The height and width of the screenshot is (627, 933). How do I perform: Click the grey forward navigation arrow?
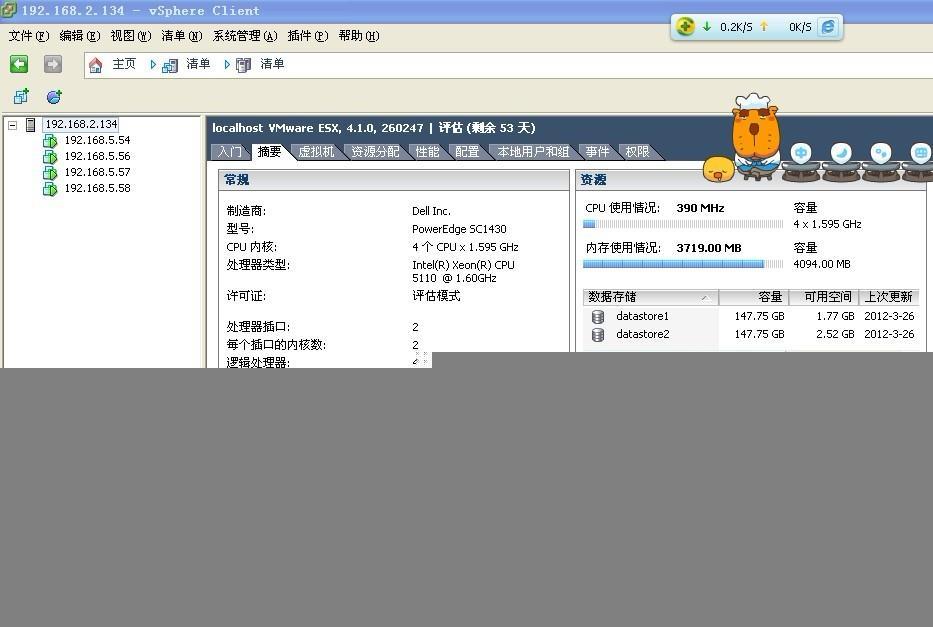(x=53, y=64)
